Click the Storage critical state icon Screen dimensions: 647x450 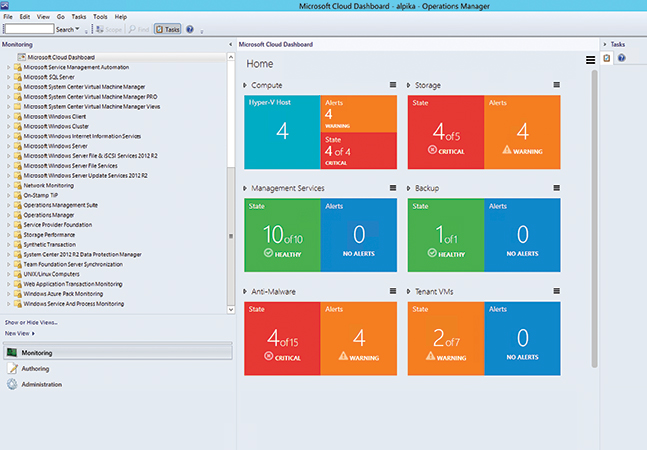[x=432, y=150]
